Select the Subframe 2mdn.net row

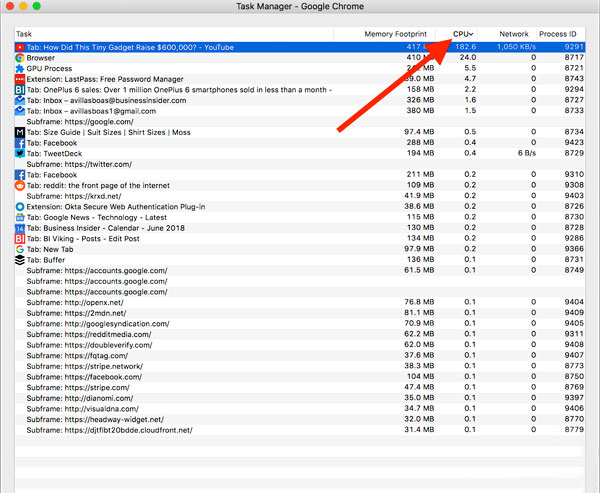(x=300, y=313)
